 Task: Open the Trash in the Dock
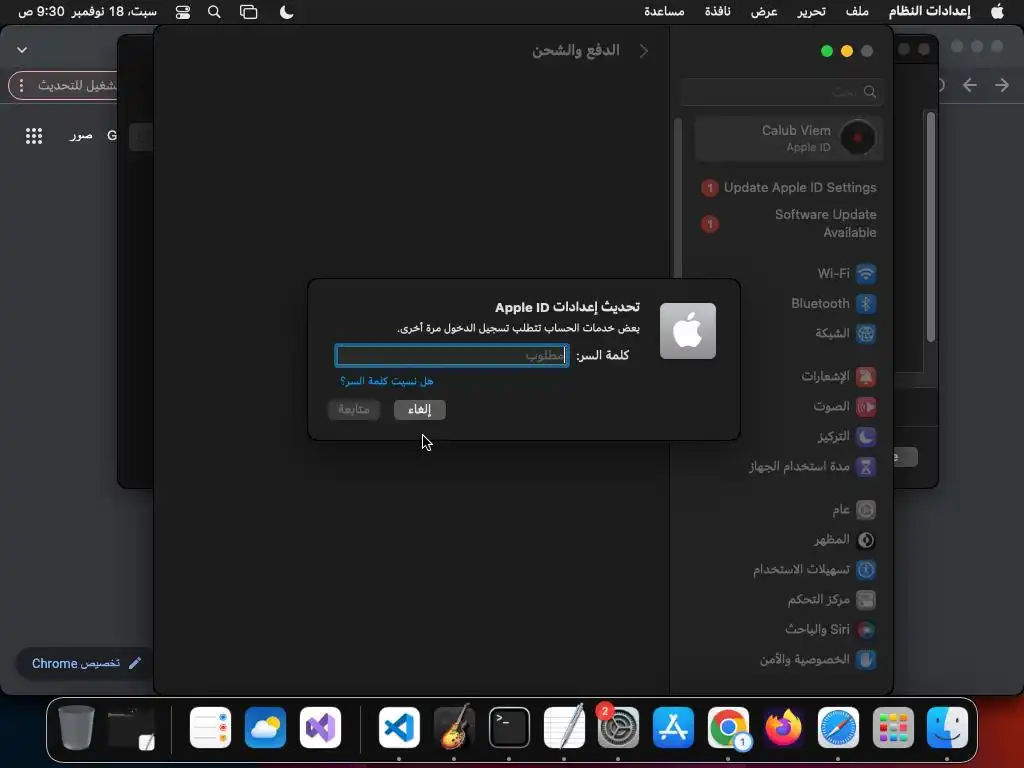[x=76, y=728]
